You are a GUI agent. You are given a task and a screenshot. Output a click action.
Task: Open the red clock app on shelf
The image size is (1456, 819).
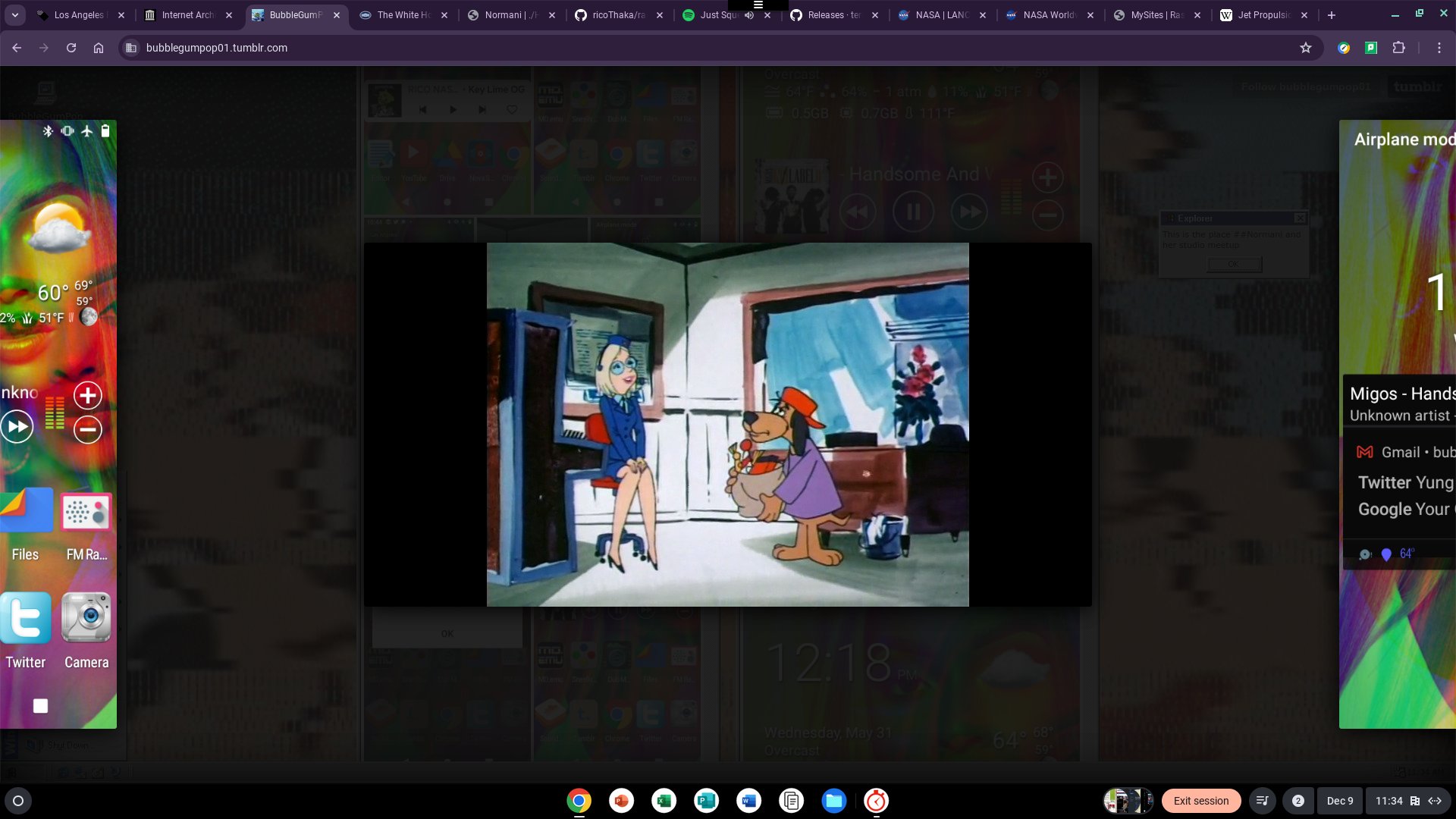[x=877, y=801]
